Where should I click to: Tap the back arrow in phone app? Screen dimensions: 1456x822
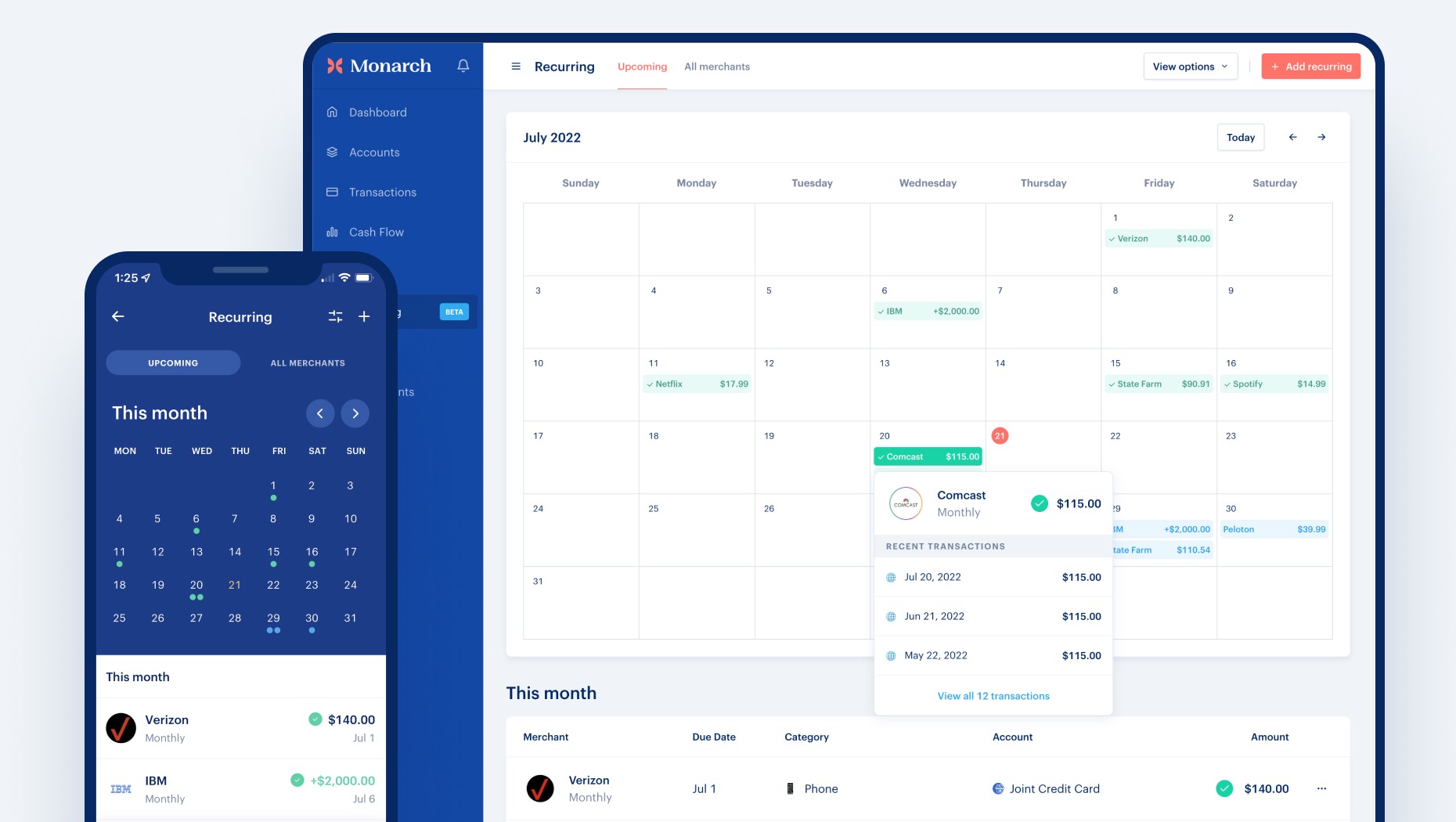pyautogui.click(x=118, y=316)
